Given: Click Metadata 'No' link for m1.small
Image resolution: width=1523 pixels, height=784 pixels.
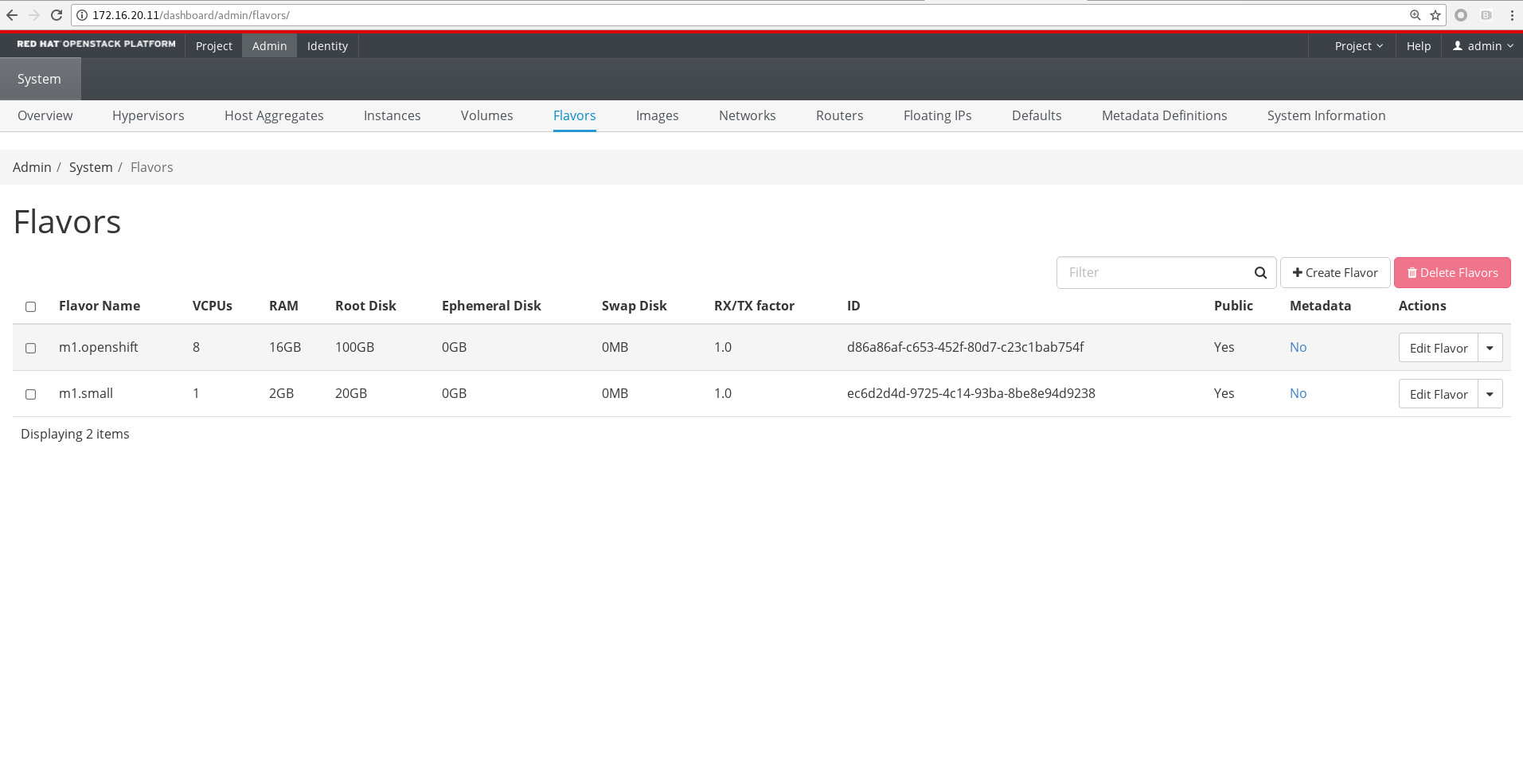Looking at the screenshot, I should pos(1298,393).
